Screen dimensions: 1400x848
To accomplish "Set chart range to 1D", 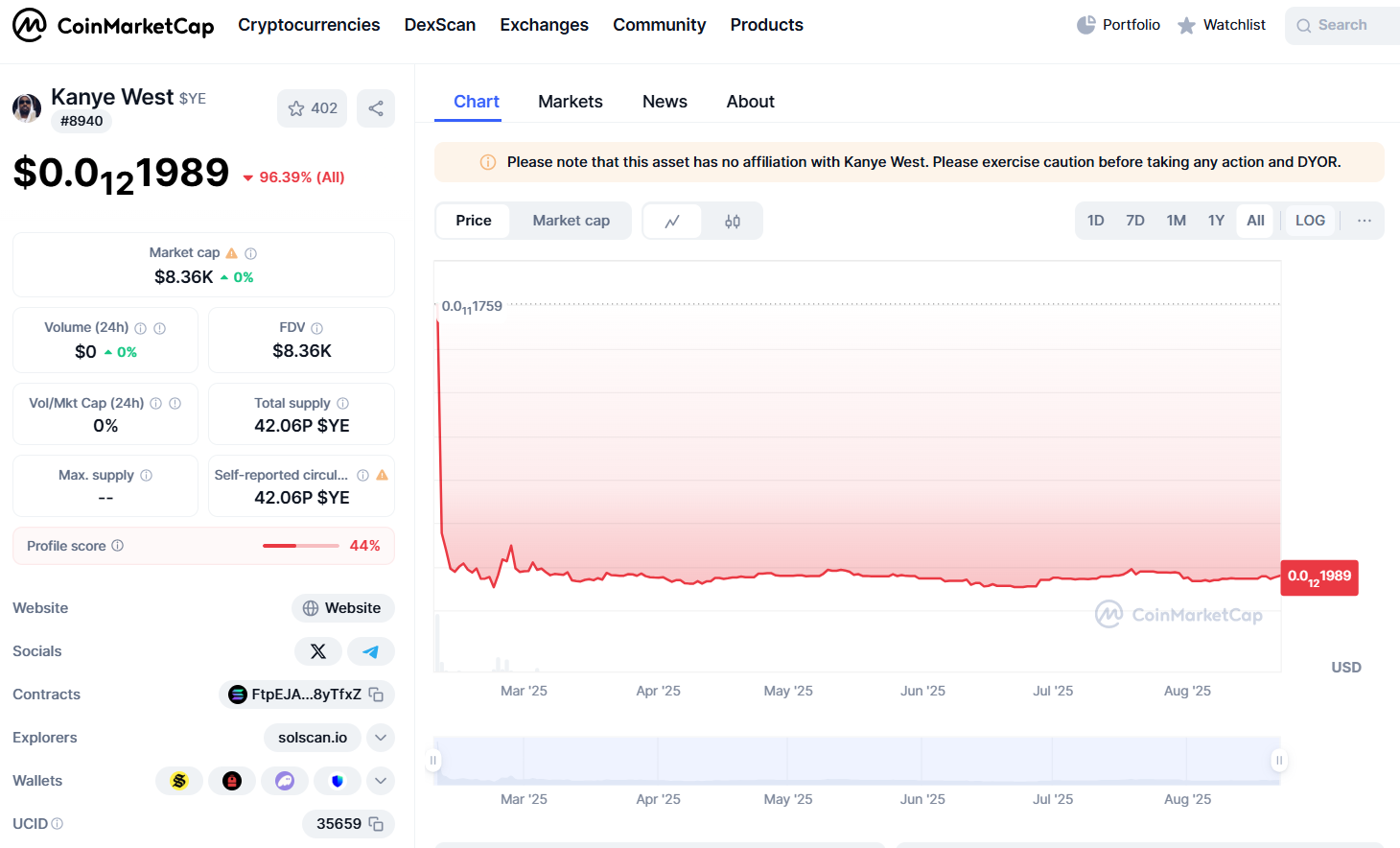I will point(1095,221).
